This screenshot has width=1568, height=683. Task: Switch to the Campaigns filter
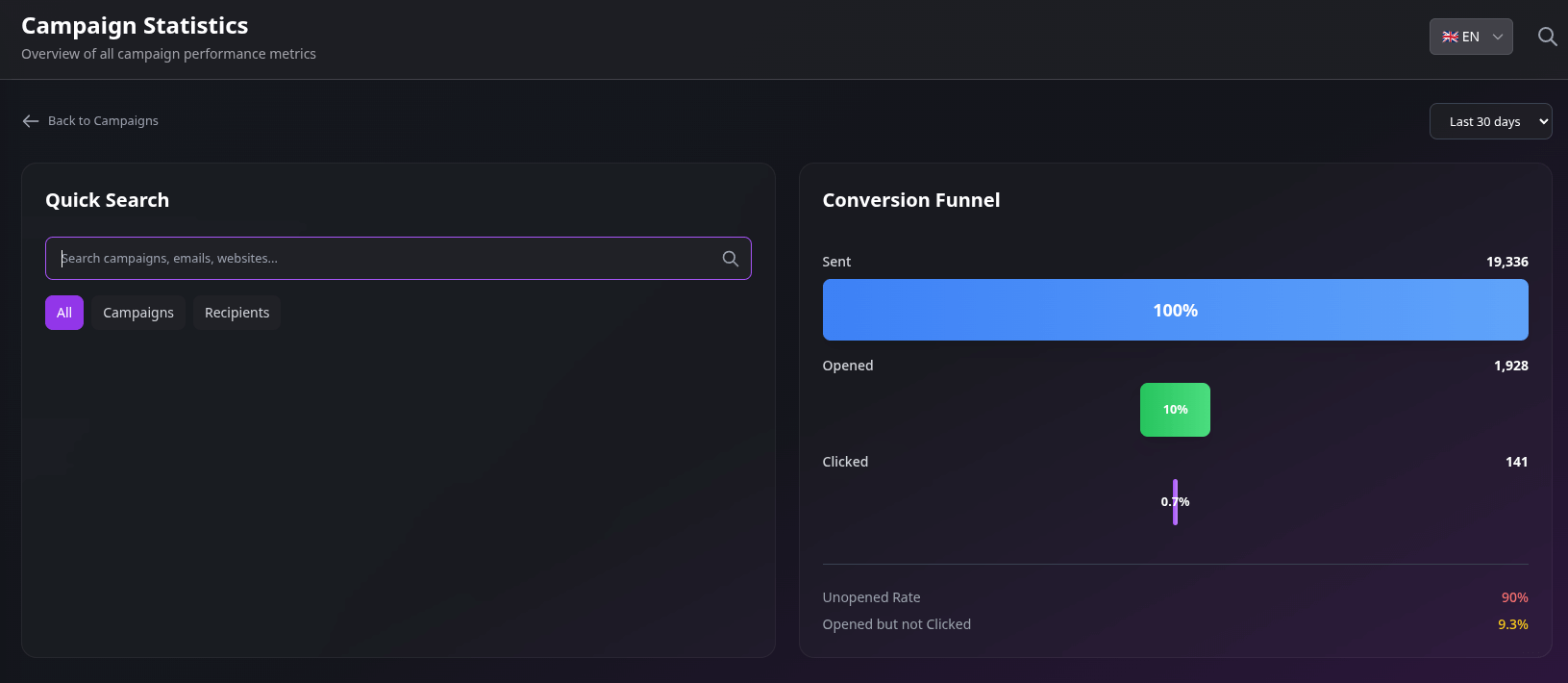(138, 313)
